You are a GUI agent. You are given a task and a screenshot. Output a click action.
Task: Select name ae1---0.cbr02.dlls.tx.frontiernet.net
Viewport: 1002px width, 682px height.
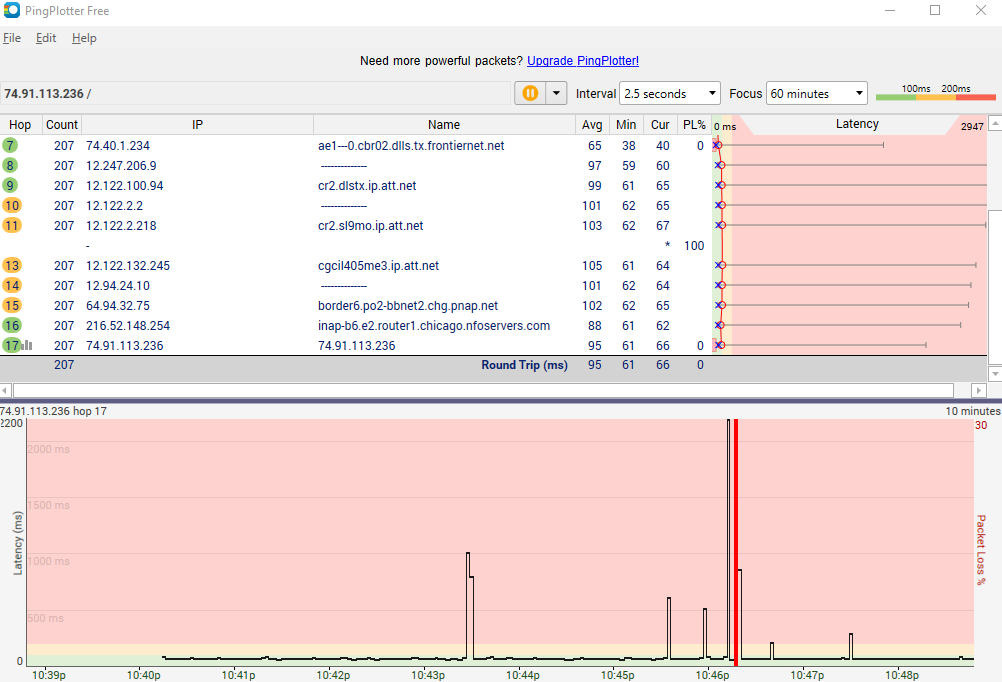click(x=412, y=146)
